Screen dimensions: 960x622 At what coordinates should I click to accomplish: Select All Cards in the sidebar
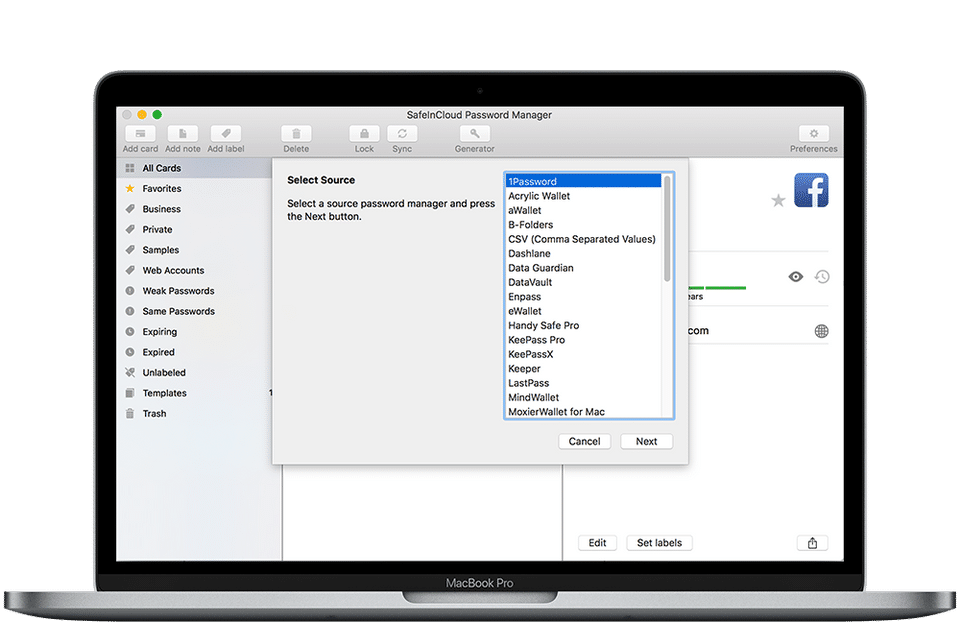click(194, 168)
